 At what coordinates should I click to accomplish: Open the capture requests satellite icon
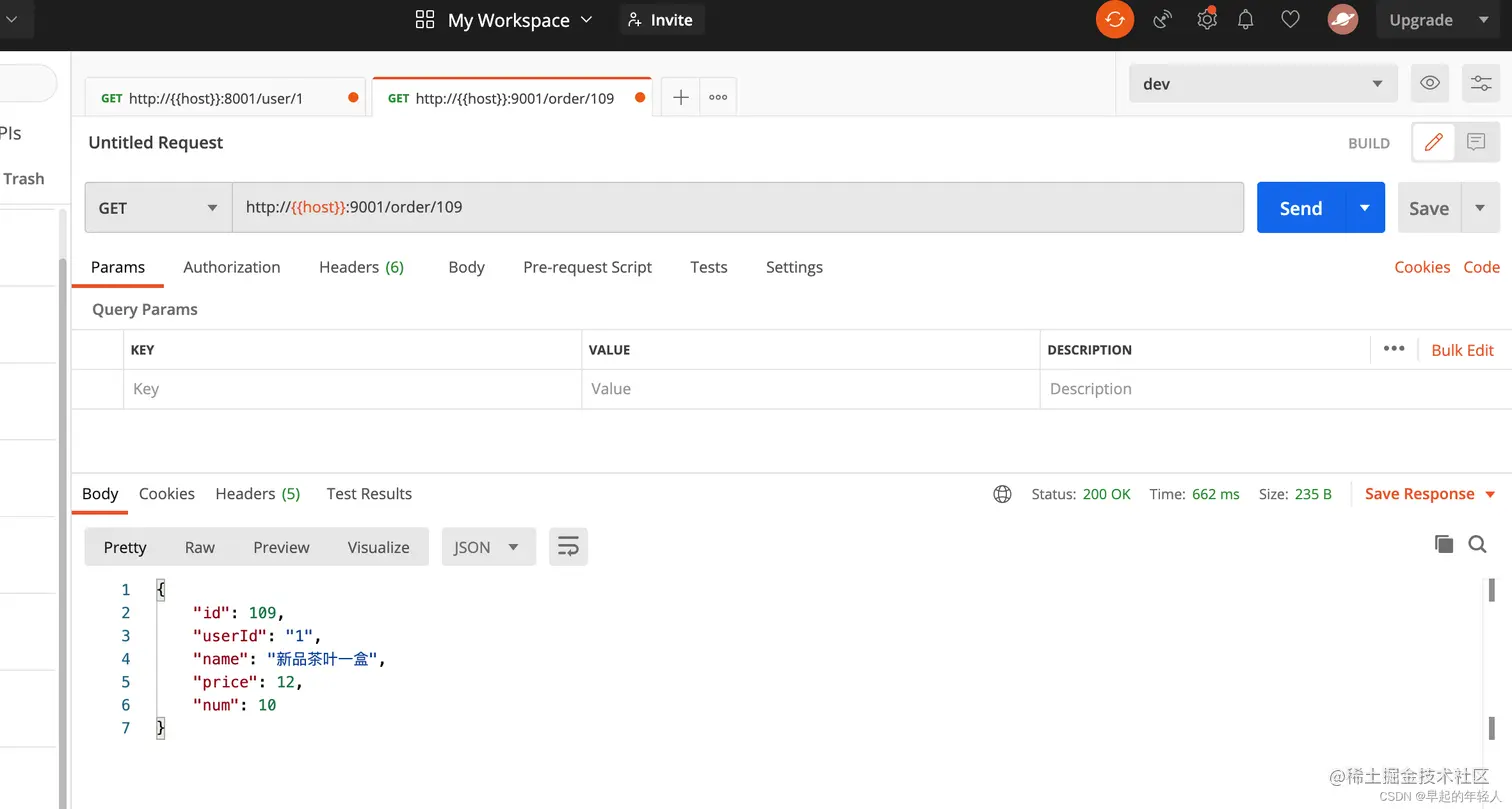(1162, 19)
